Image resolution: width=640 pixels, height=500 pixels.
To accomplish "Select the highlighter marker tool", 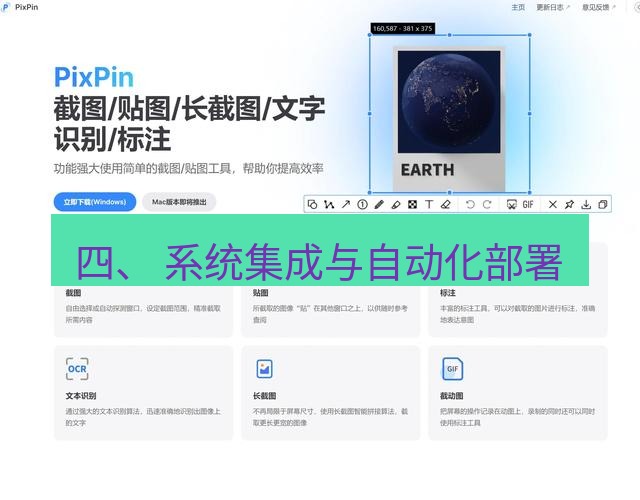I will pos(396,204).
